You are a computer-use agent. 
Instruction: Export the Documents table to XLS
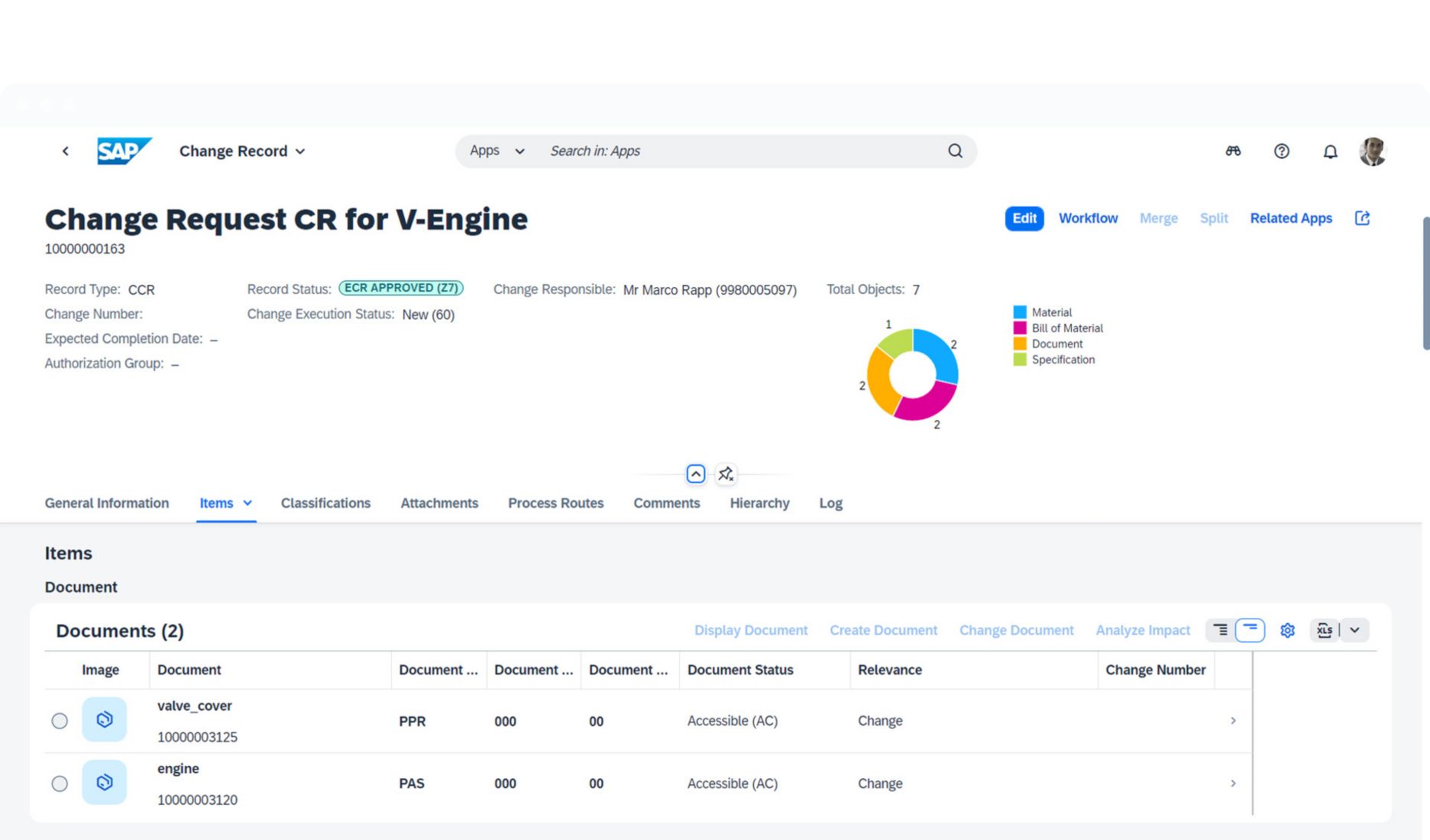click(1325, 630)
